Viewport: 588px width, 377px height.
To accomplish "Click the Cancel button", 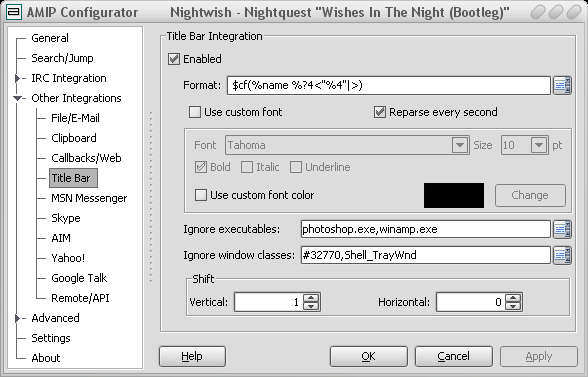I will point(454,356).
